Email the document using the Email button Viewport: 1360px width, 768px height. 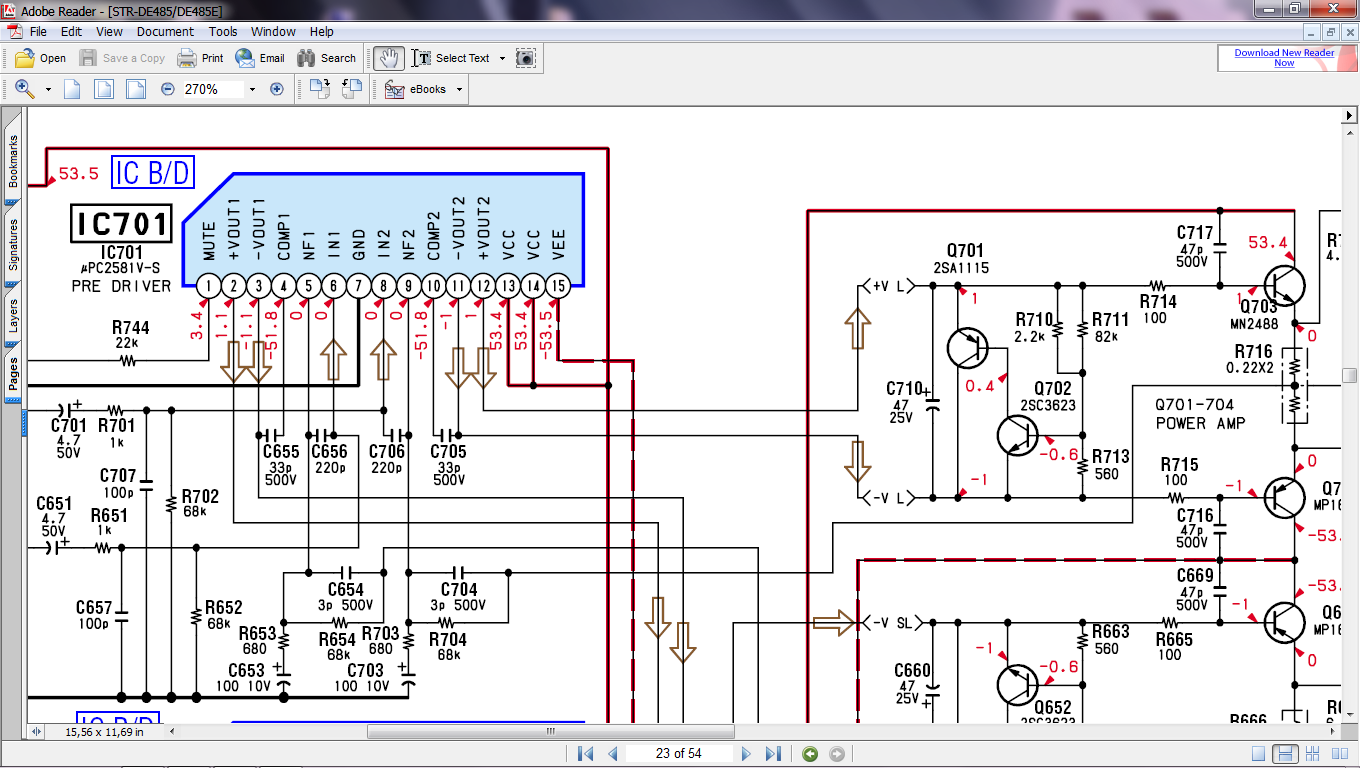[x=260, y=58]
